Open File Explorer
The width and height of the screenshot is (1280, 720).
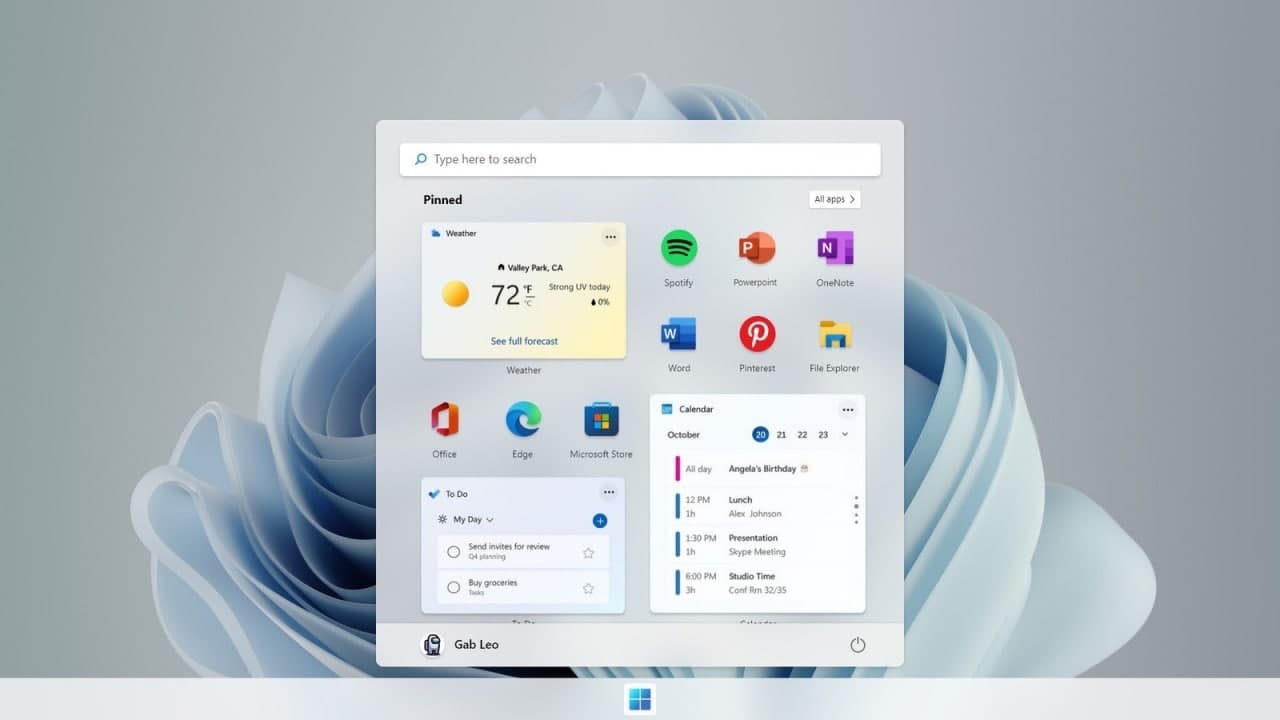click(835, 333)
